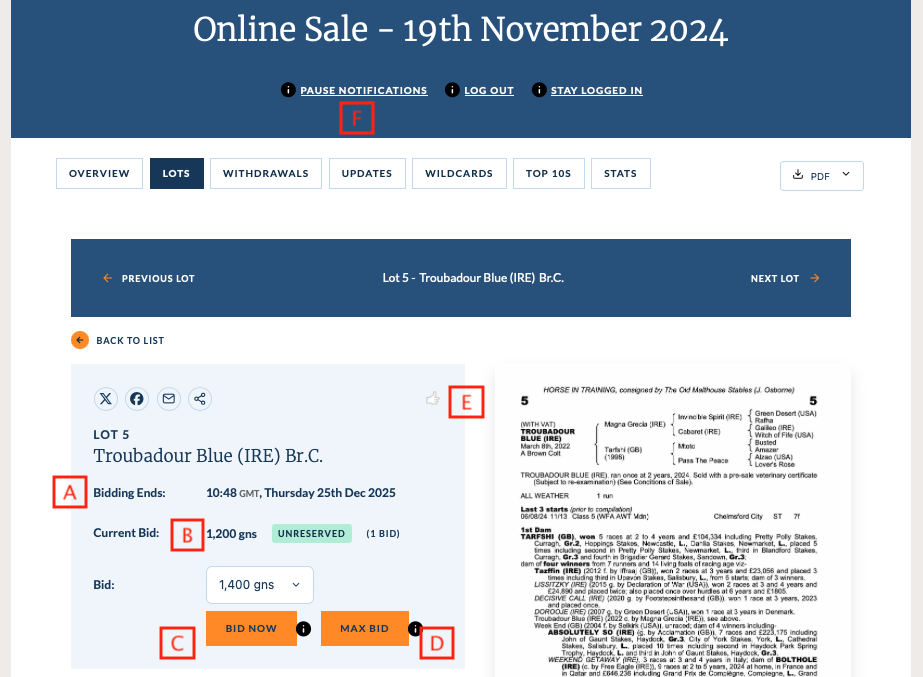Switch to the Overview tab
Image resolution: width=923 pixels, height=677 pixels.
click(99, 173)
